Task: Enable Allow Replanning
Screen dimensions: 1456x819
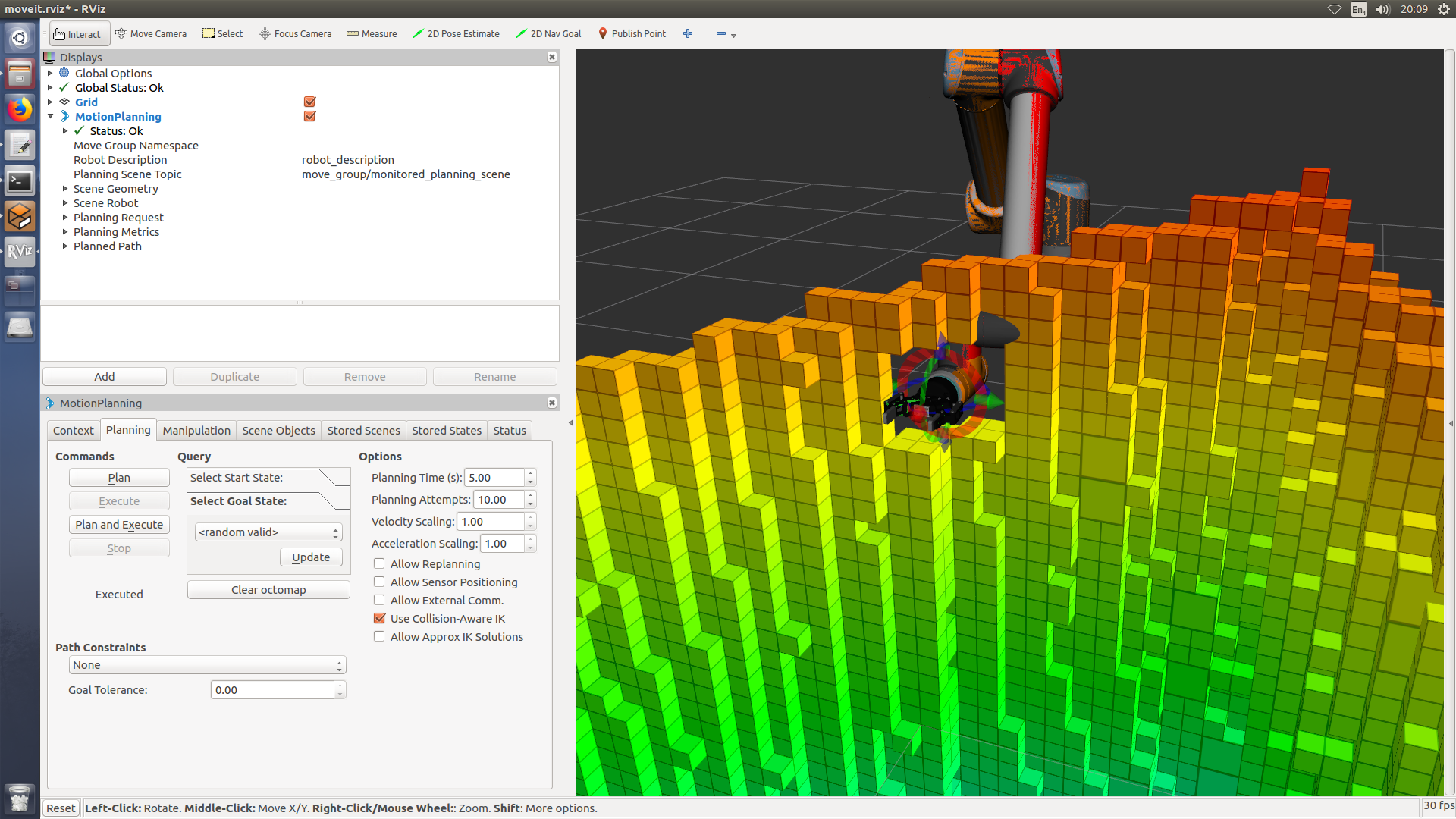Action: tap(379, 563)
